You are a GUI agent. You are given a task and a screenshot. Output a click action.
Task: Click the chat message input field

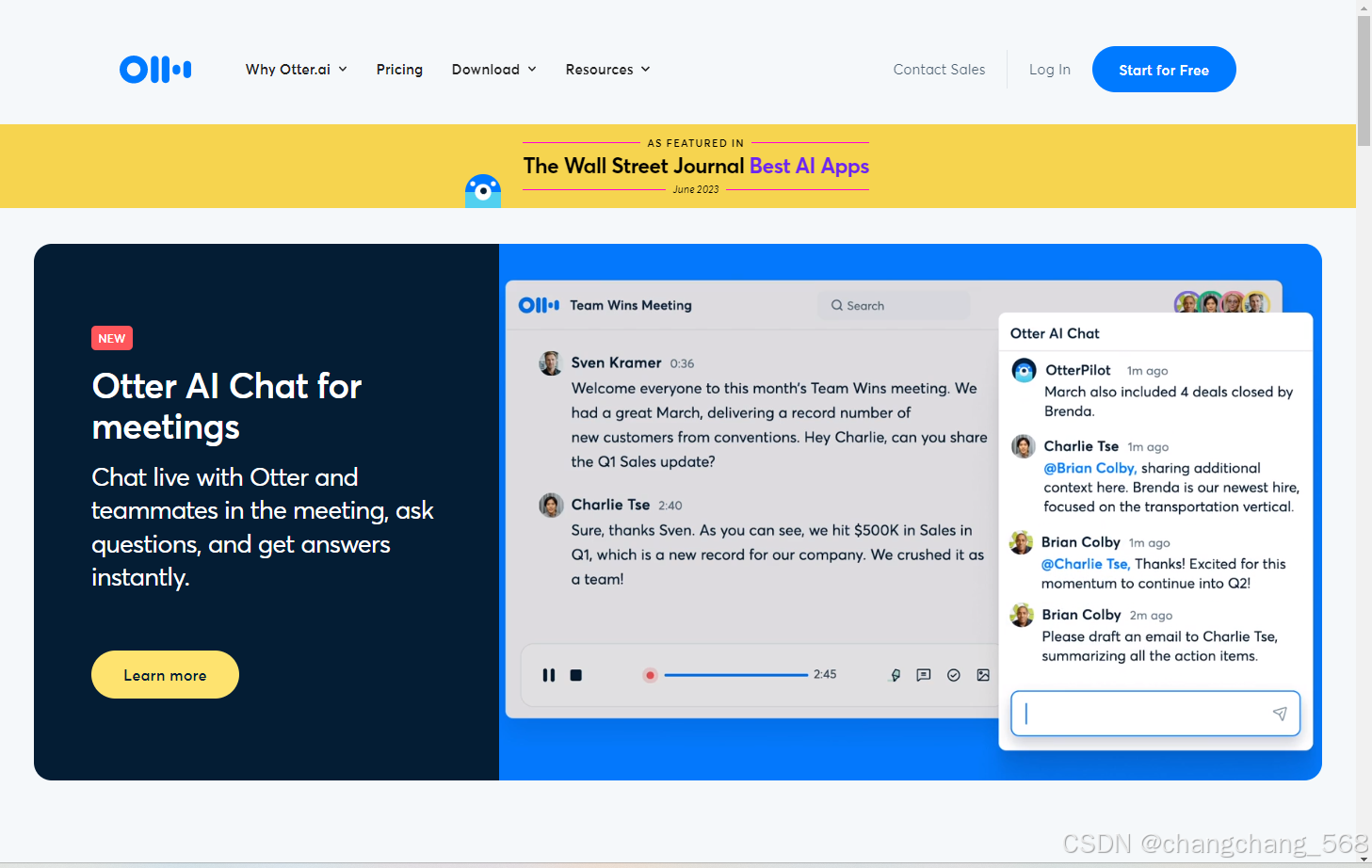pos(1155,714)
